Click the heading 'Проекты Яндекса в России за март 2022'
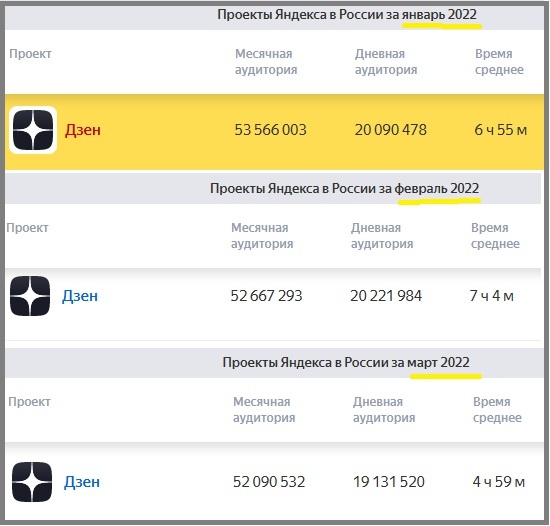 click(x=346, y=362)
